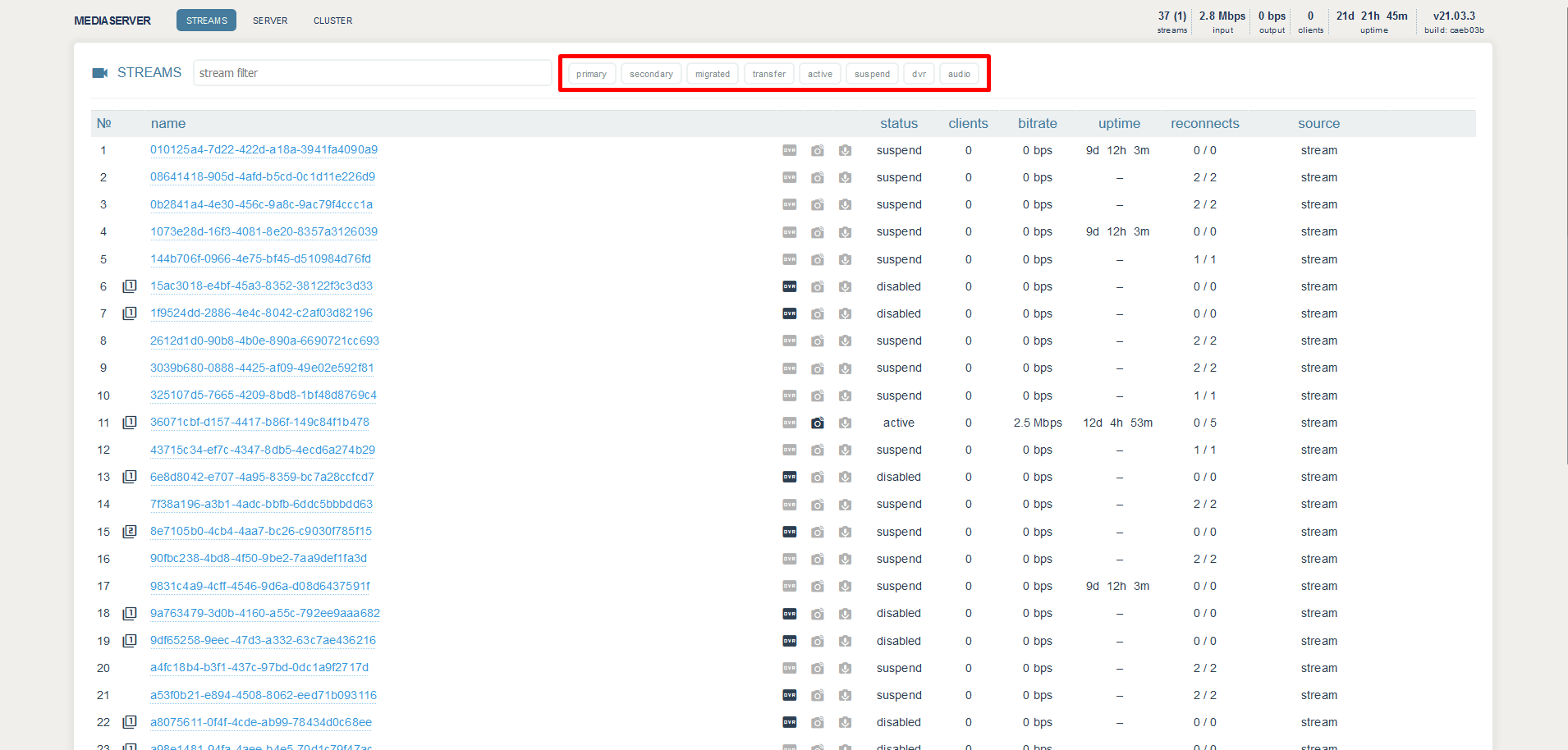The height and width of the screenshot is (750, 1568).
Task: Open the CLUSTER tab
Action: tap(332, 21)
